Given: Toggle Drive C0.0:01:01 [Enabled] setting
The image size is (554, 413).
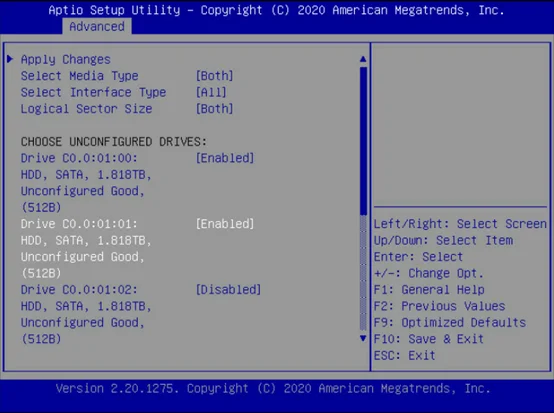Looking at the screenshot, I should pyautogui.click(x=225, y=224).
